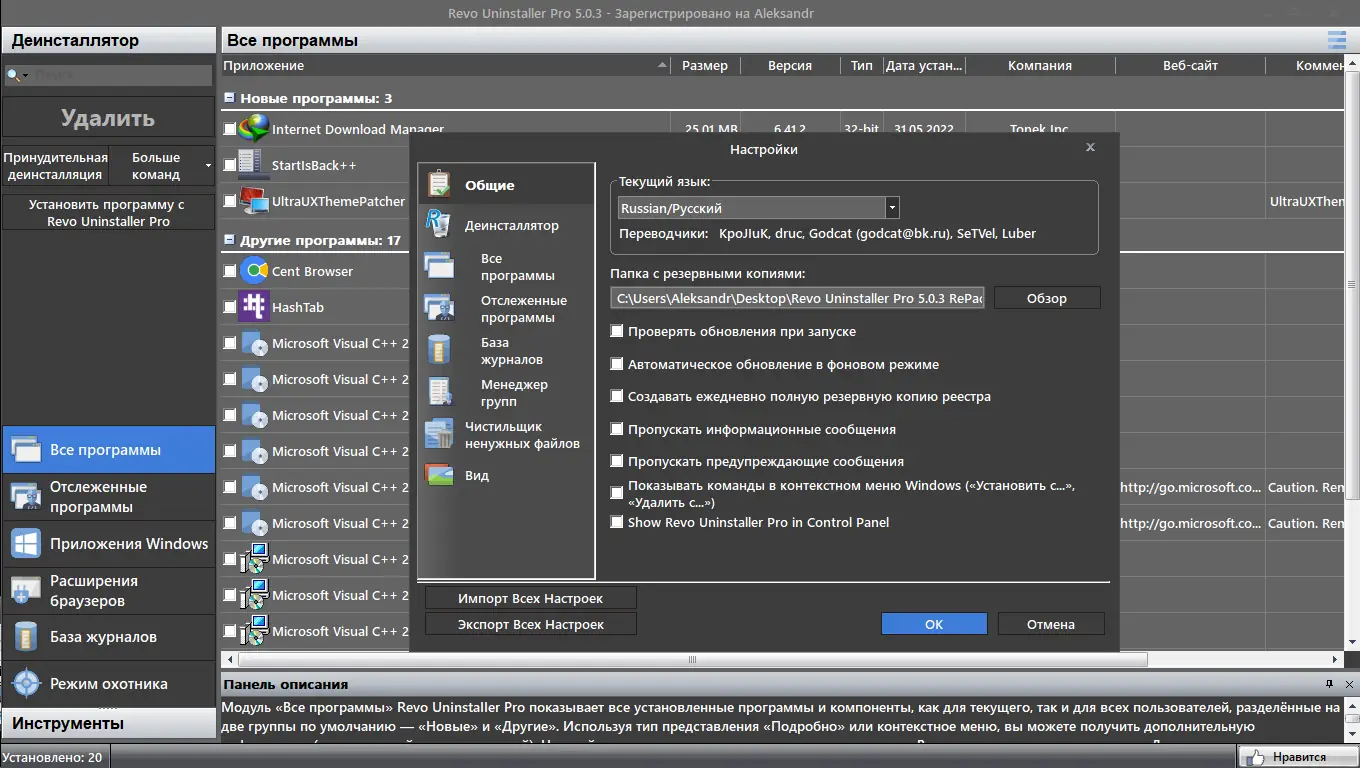Toggle Автоматическое обновление в фоновом режиме
Screen dimensions: 1360x768
tap(617, 364)
